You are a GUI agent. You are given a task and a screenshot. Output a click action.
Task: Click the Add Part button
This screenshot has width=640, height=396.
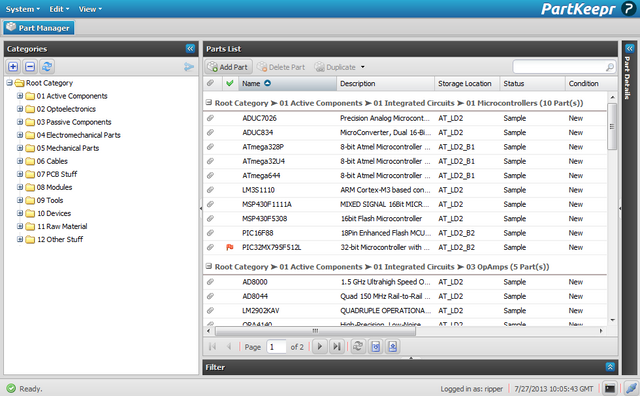229,67
